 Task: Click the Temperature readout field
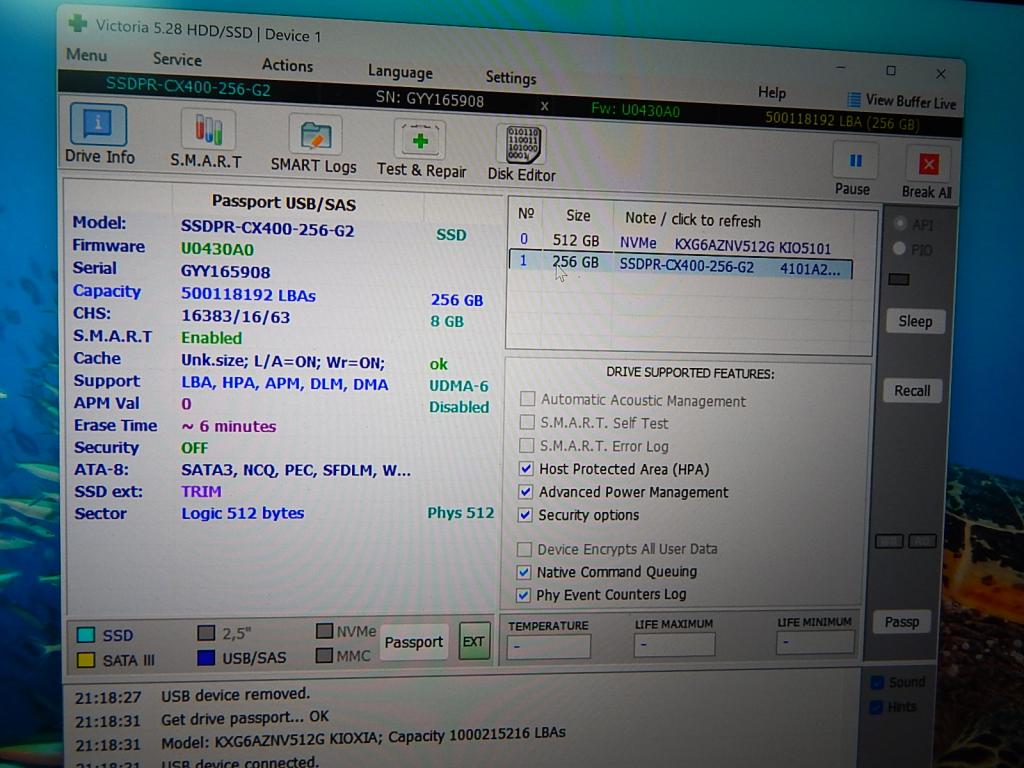tap(548, 646)
